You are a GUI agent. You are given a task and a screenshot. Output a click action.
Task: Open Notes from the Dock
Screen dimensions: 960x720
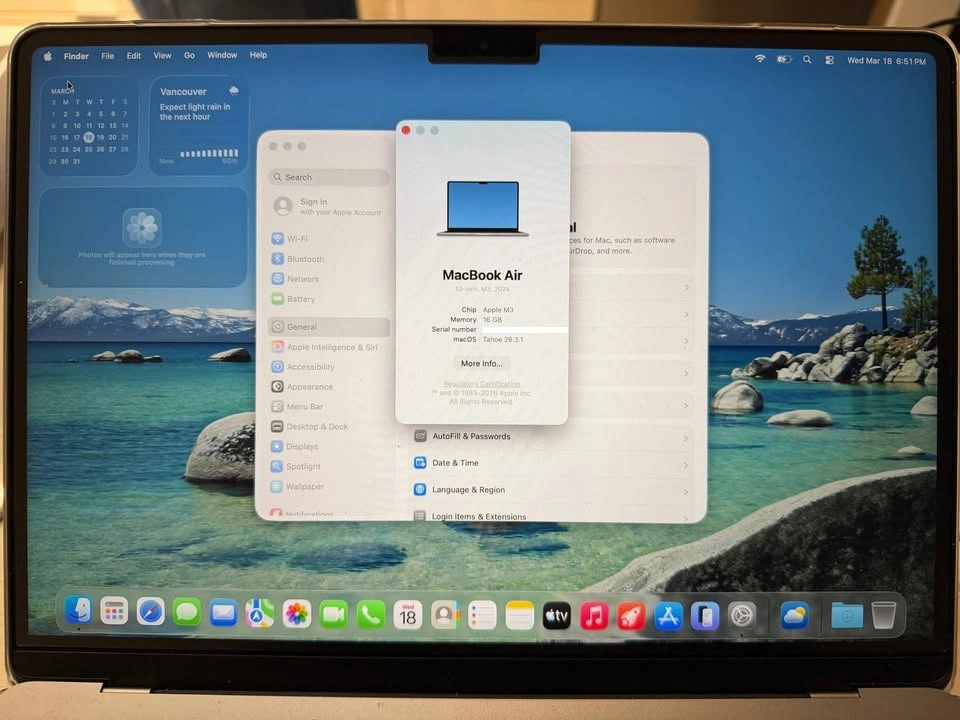point(519,616)
